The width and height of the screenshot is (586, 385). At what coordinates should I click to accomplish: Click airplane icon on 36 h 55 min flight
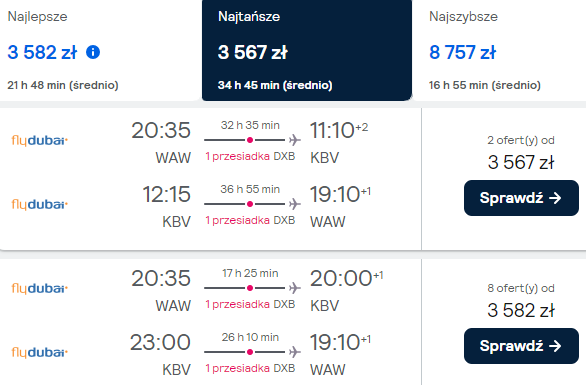coord(294,204)
